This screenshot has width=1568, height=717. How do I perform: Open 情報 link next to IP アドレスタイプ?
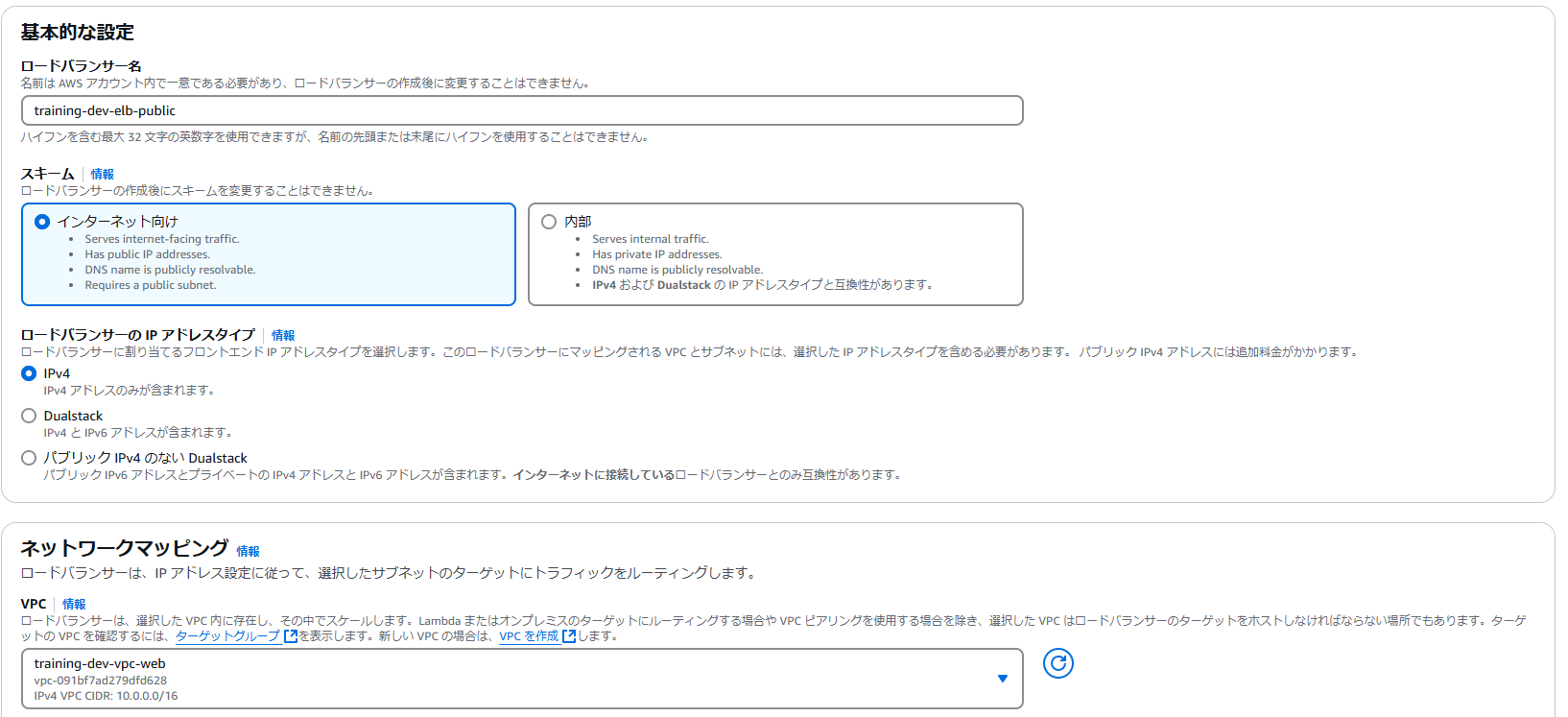click(283, 336)
